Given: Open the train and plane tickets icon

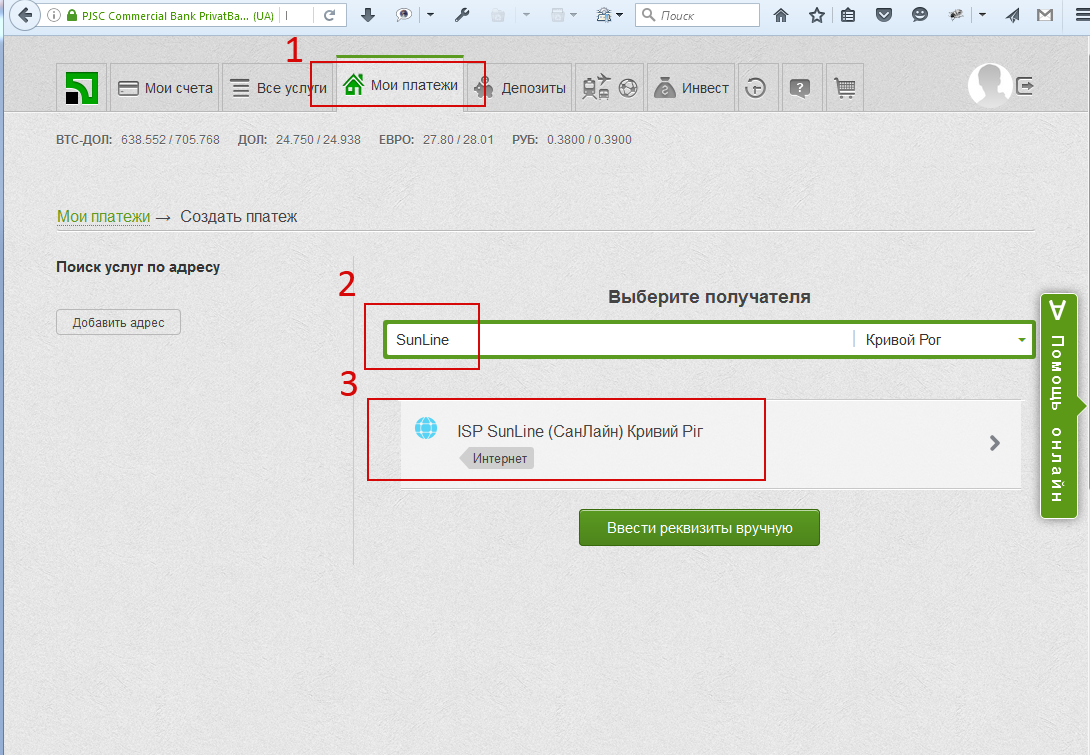Looking at the screenshot, I should tap(596, 88).
